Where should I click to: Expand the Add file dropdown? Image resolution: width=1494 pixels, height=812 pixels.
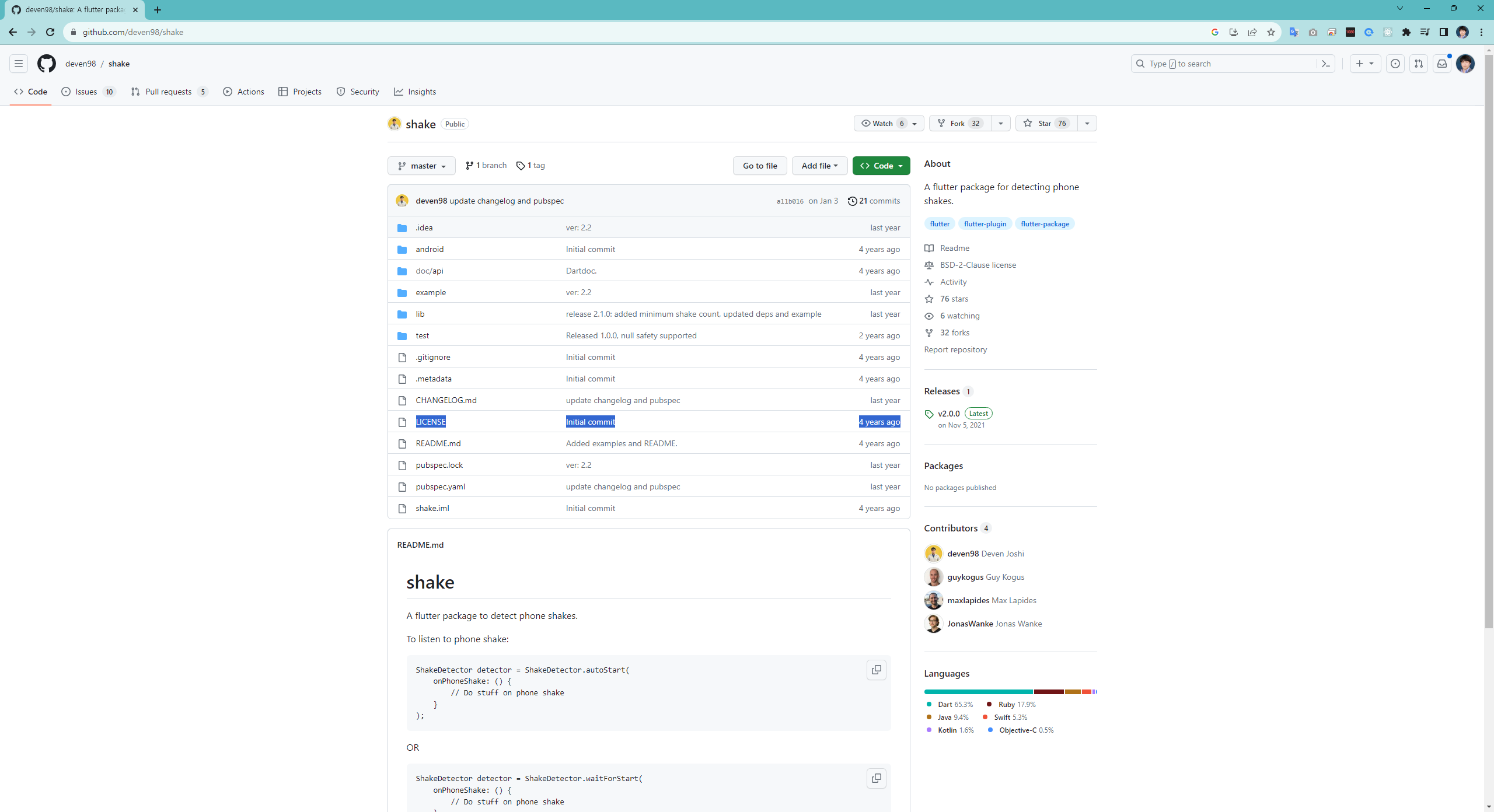(819, 166)
